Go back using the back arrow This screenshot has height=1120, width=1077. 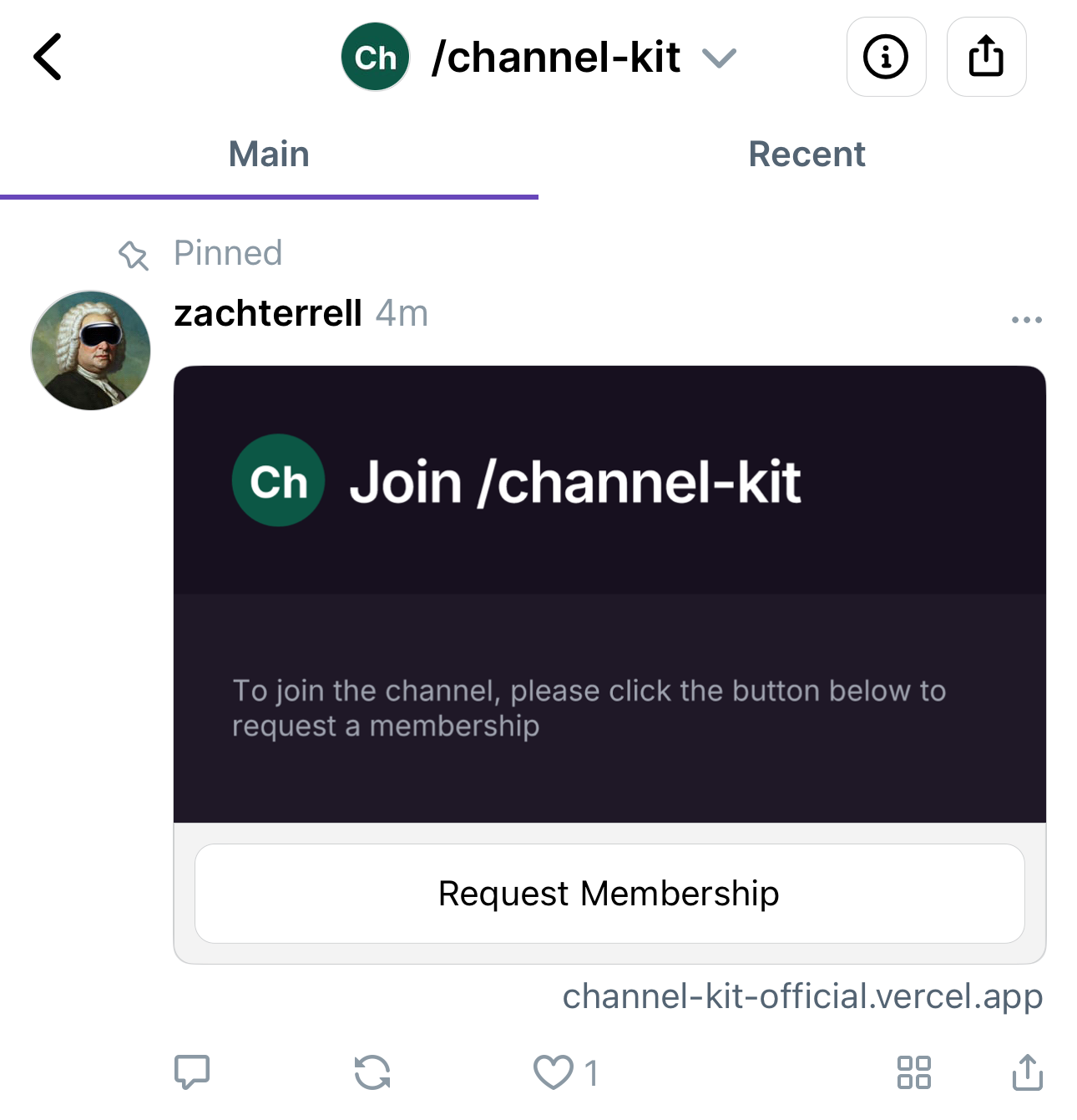(x=48, y=57)
